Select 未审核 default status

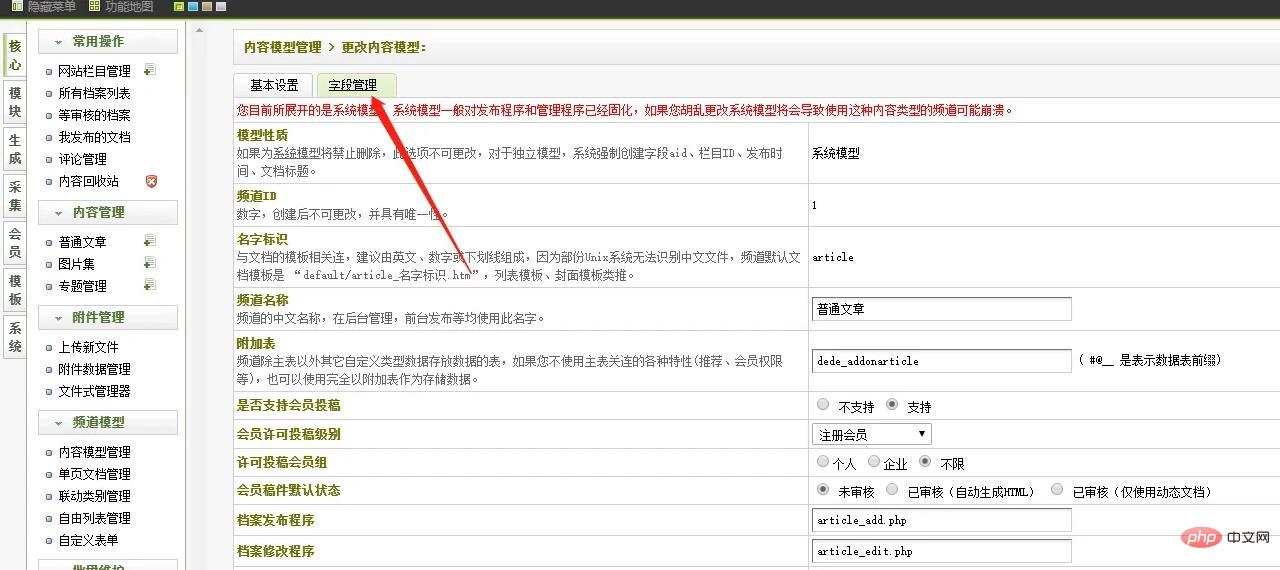823,490
